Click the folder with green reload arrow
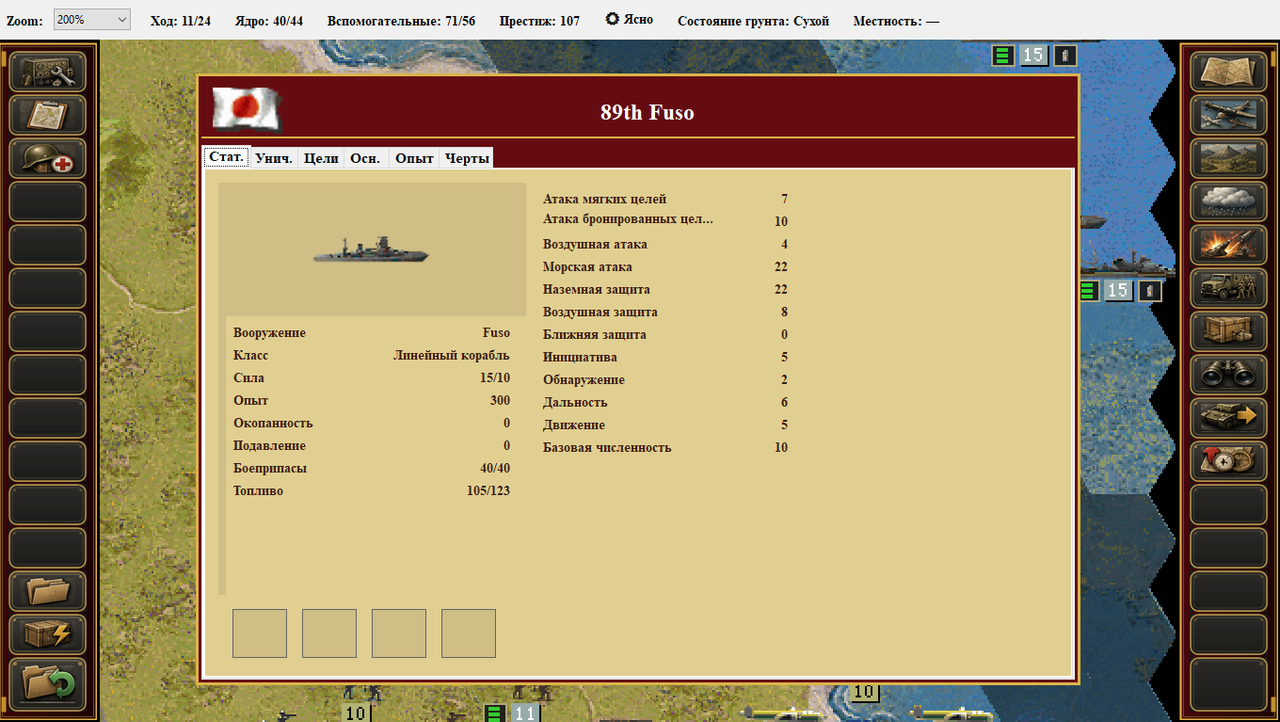The width and height of the screenshot is (1280, 722). coord(48,682)
